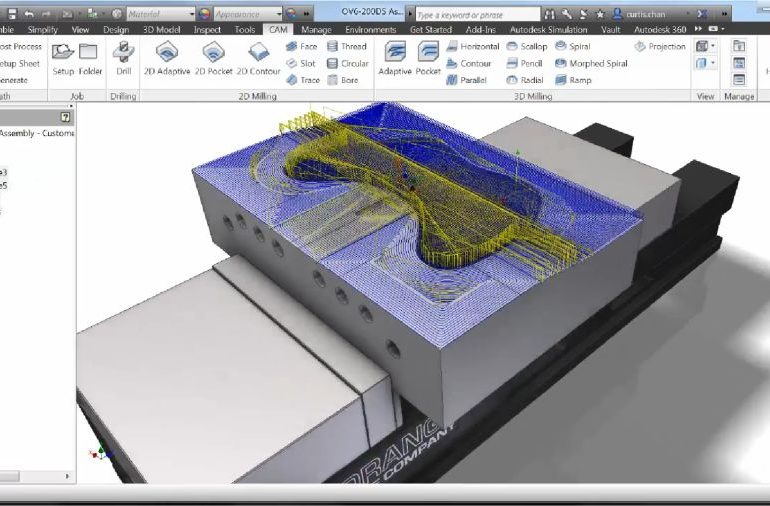The width and height of the screenshot is (770, 506).
Task: Choose the 2D Contour operation
Action: click(x=258, y=58)
